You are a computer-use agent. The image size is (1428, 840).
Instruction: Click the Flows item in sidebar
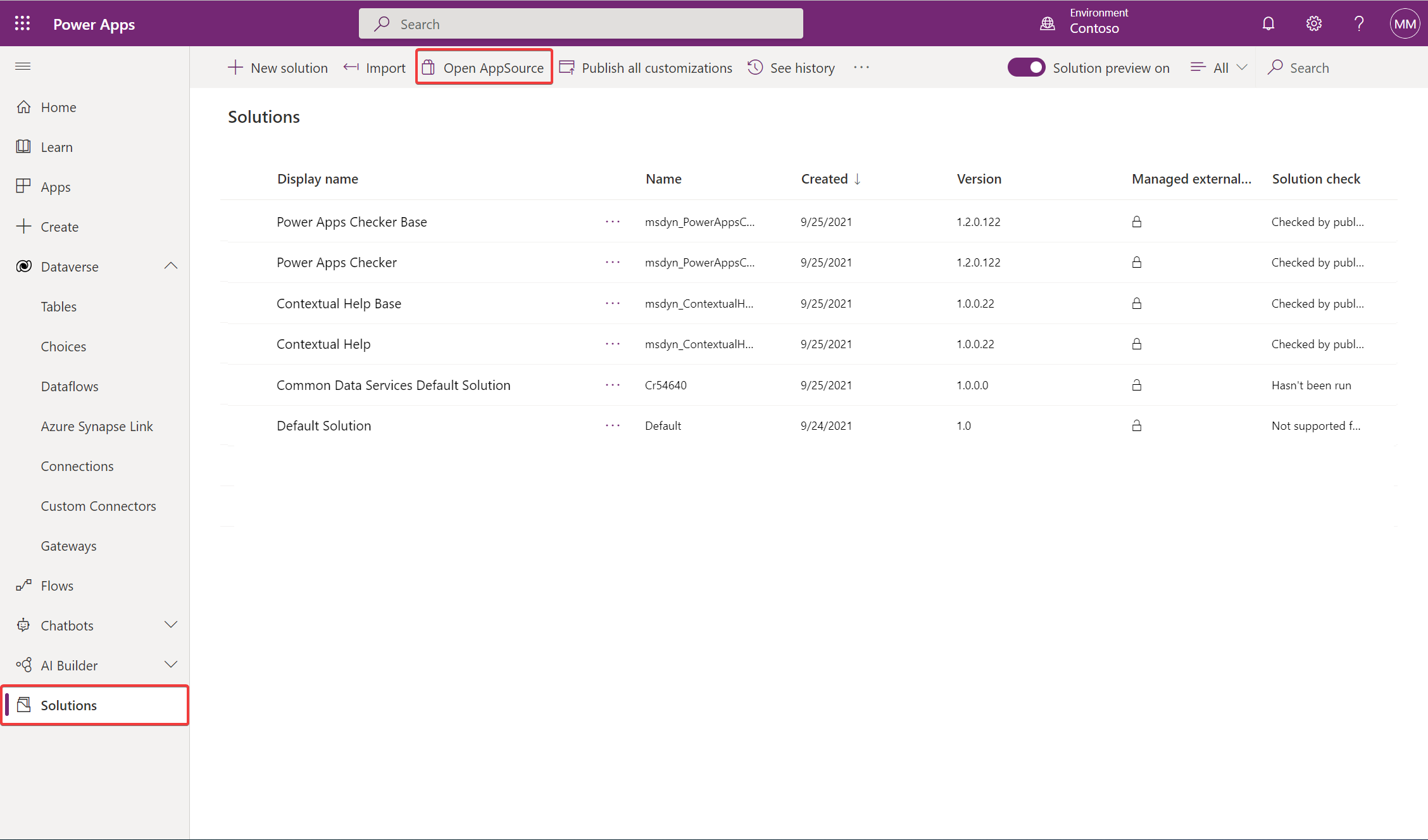56,585
